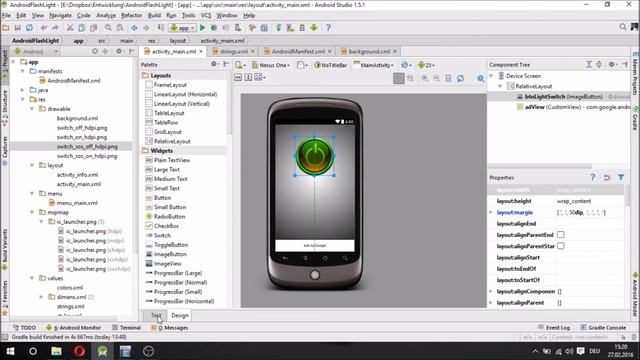Screen dimensions: 640x360
Task: Open the MainActivity dropdown
Action: pyautogui.click(x=373, y=65)
